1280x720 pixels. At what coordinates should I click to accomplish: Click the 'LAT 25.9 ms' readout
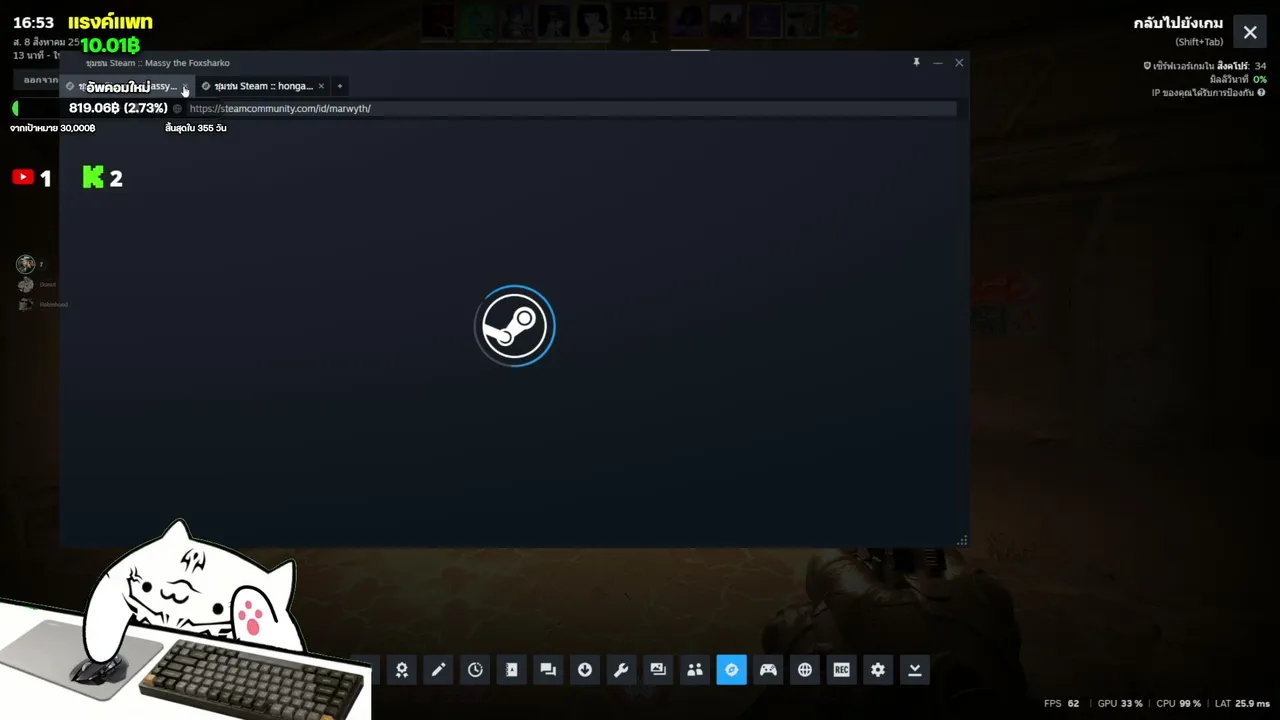tap(1242, 703)
